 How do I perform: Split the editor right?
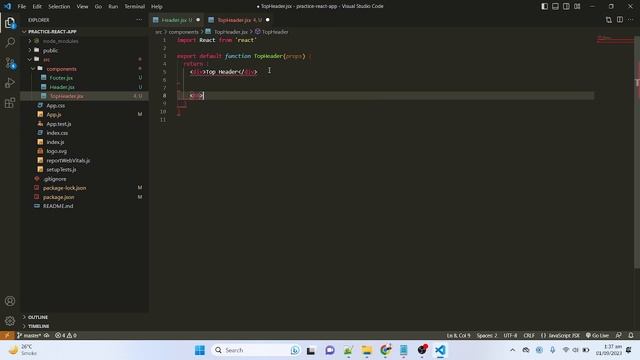(x=620, y=20)
